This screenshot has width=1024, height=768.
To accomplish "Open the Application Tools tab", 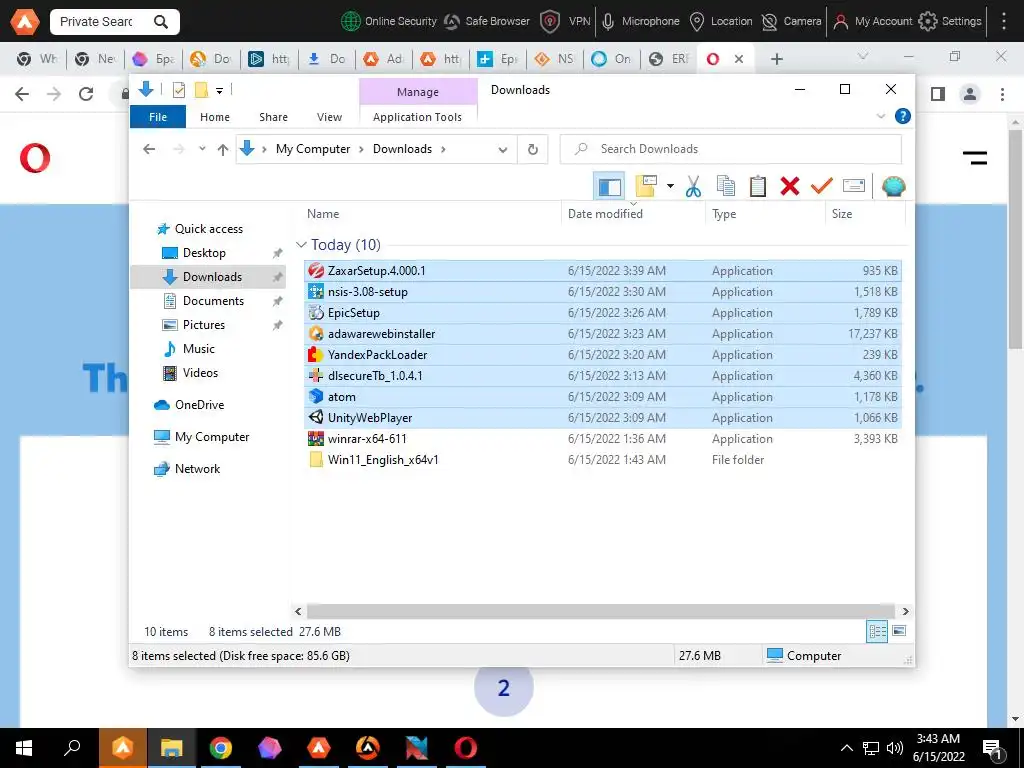I will click(x=417, y=117).
